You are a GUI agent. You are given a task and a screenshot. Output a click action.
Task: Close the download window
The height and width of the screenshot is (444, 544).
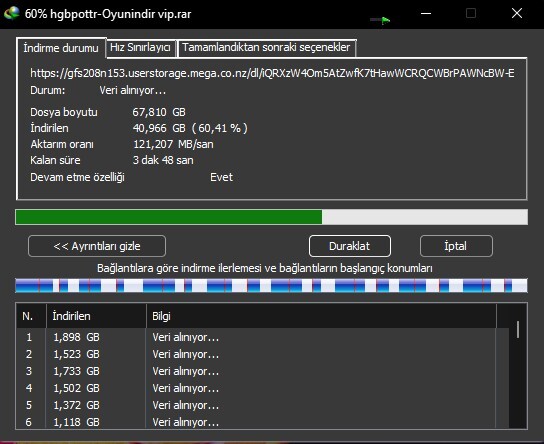pos(517,14)
